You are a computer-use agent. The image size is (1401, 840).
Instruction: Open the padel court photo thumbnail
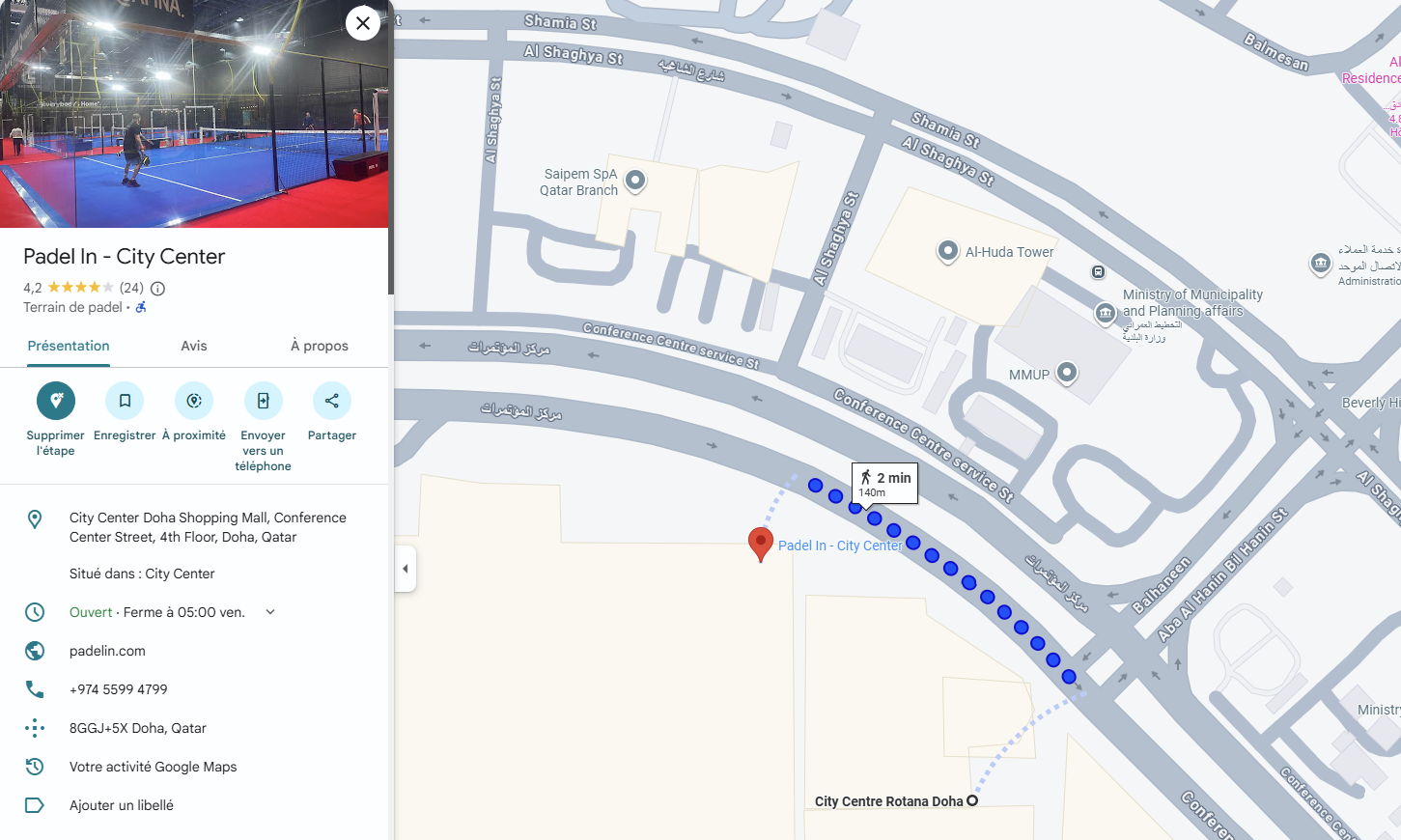194,114
